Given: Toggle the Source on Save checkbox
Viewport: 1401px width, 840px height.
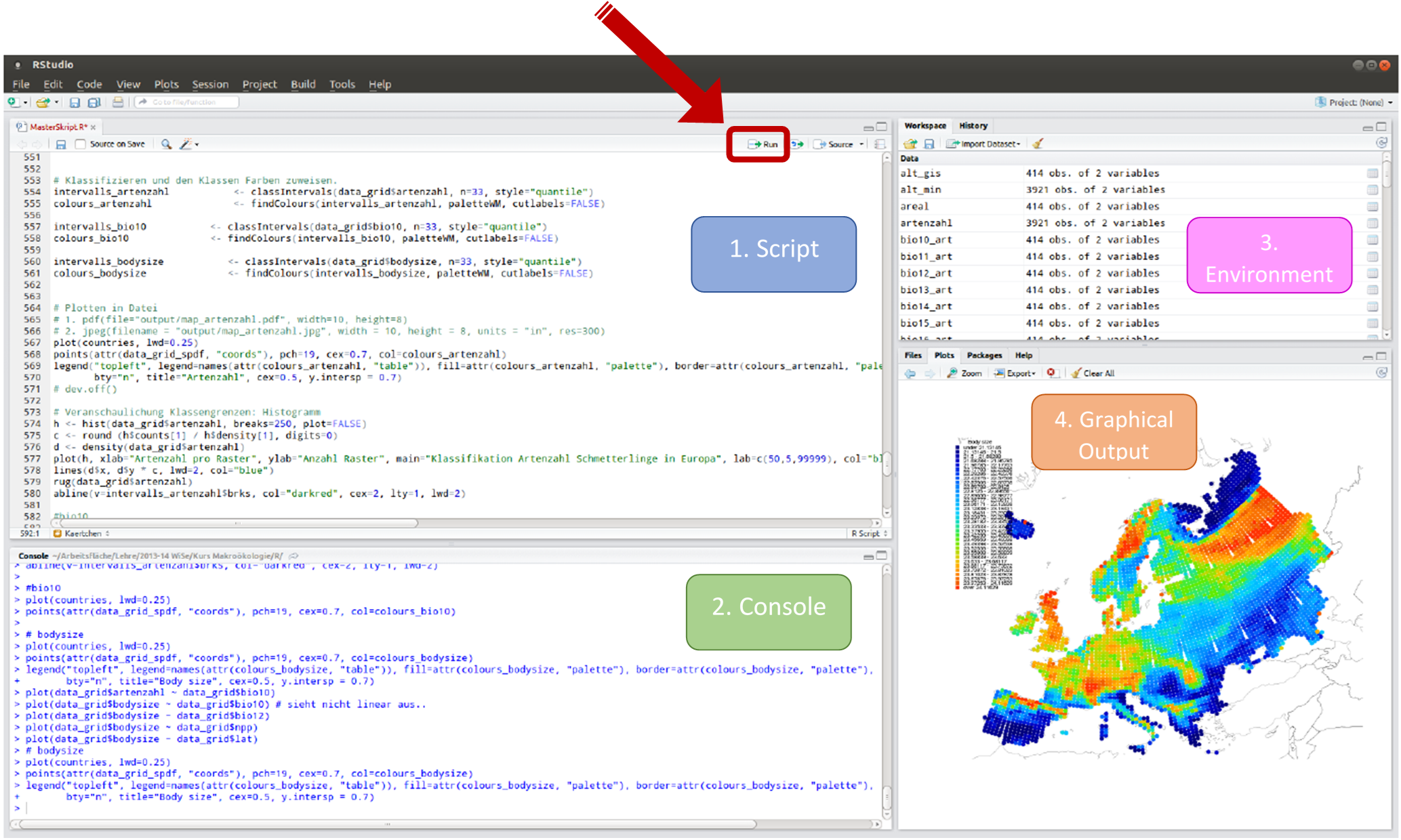Looking at the screenshot, I should coord(81,144).
